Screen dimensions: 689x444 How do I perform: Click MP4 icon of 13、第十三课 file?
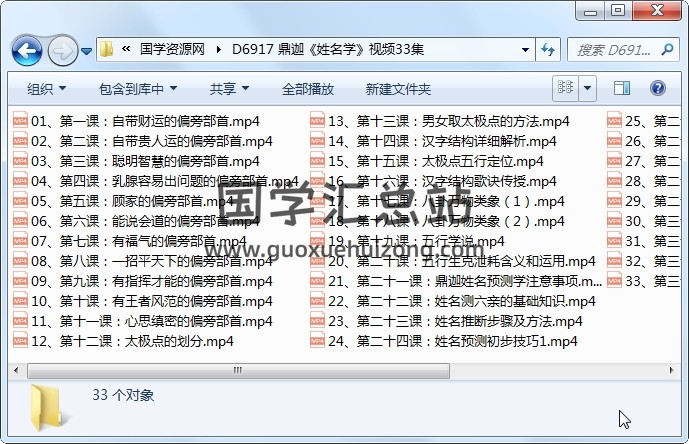(x=317, y=120)
